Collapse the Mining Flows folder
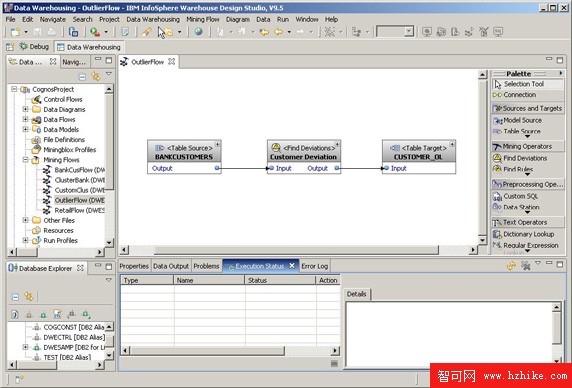This screenshot has width=572, height=388. pyautogui.click(x=25, y=159)
